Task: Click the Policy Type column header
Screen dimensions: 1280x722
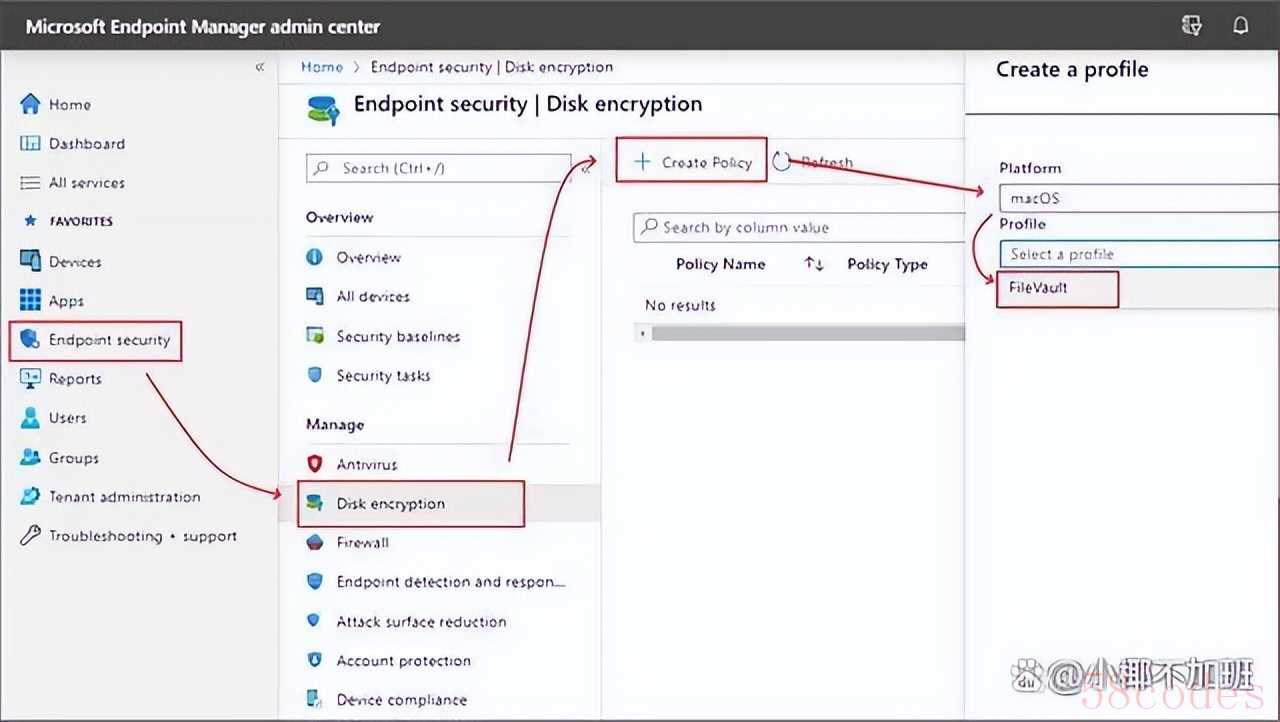Action: pyautogui.click(x=887, y=264)
